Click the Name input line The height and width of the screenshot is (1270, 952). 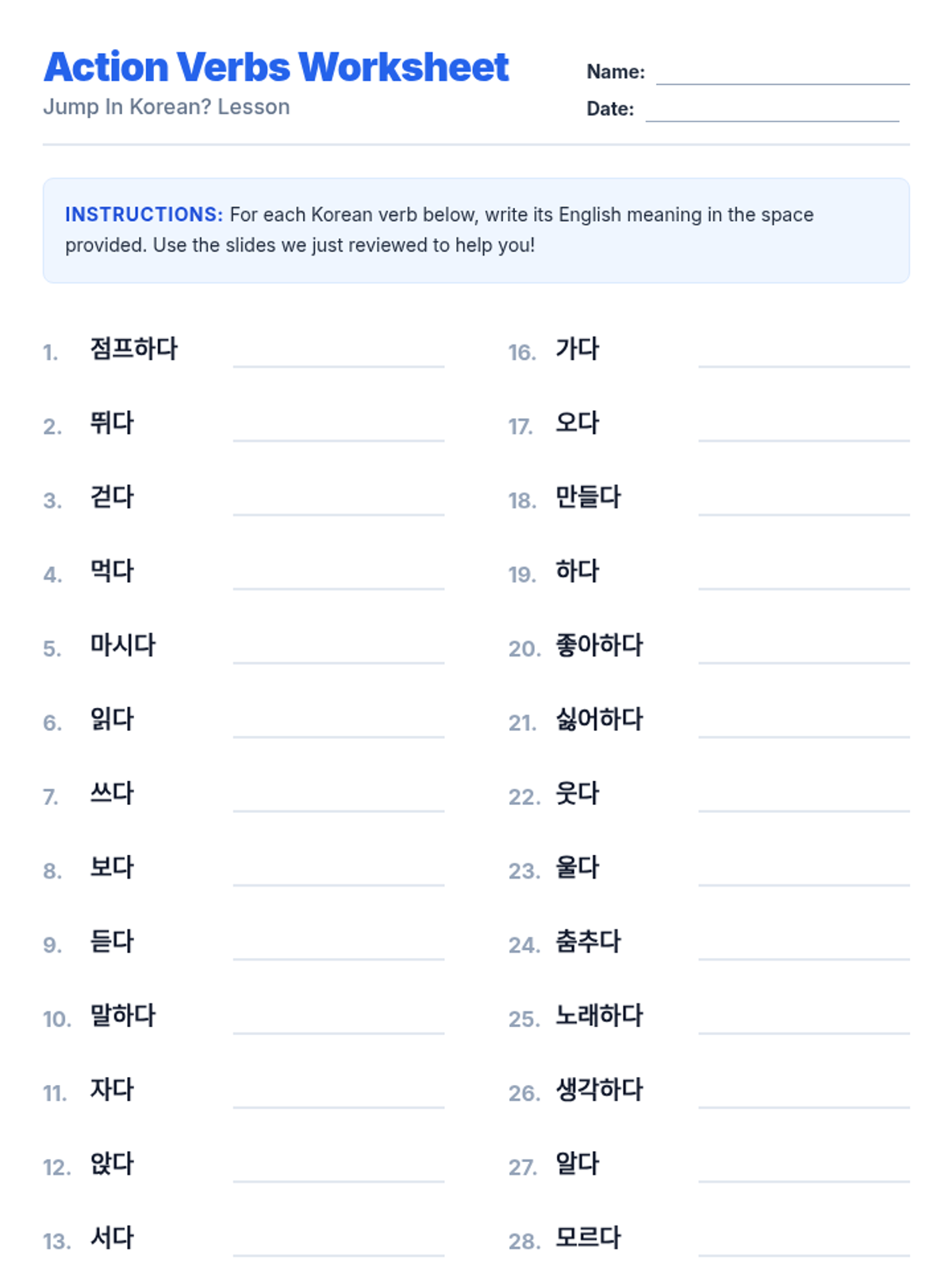coord(782,72)
